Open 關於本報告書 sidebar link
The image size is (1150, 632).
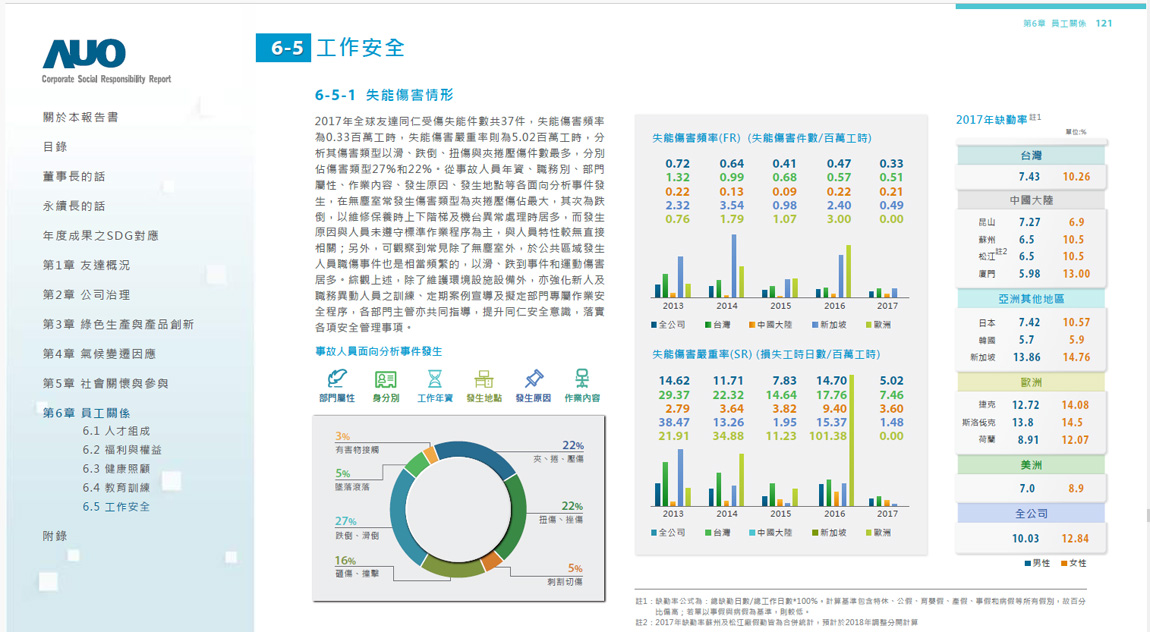pyautogui.click(x=80, y=117)
